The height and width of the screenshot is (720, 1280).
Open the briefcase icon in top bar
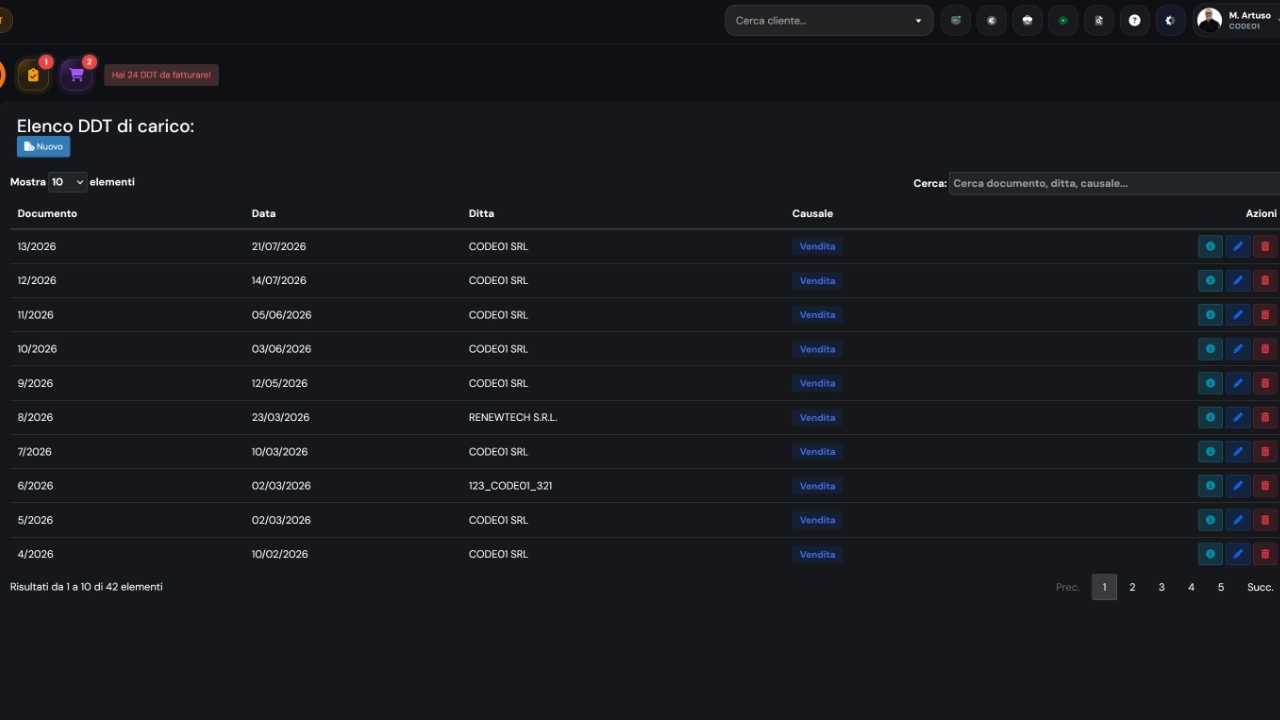[x=1027, y=20]
